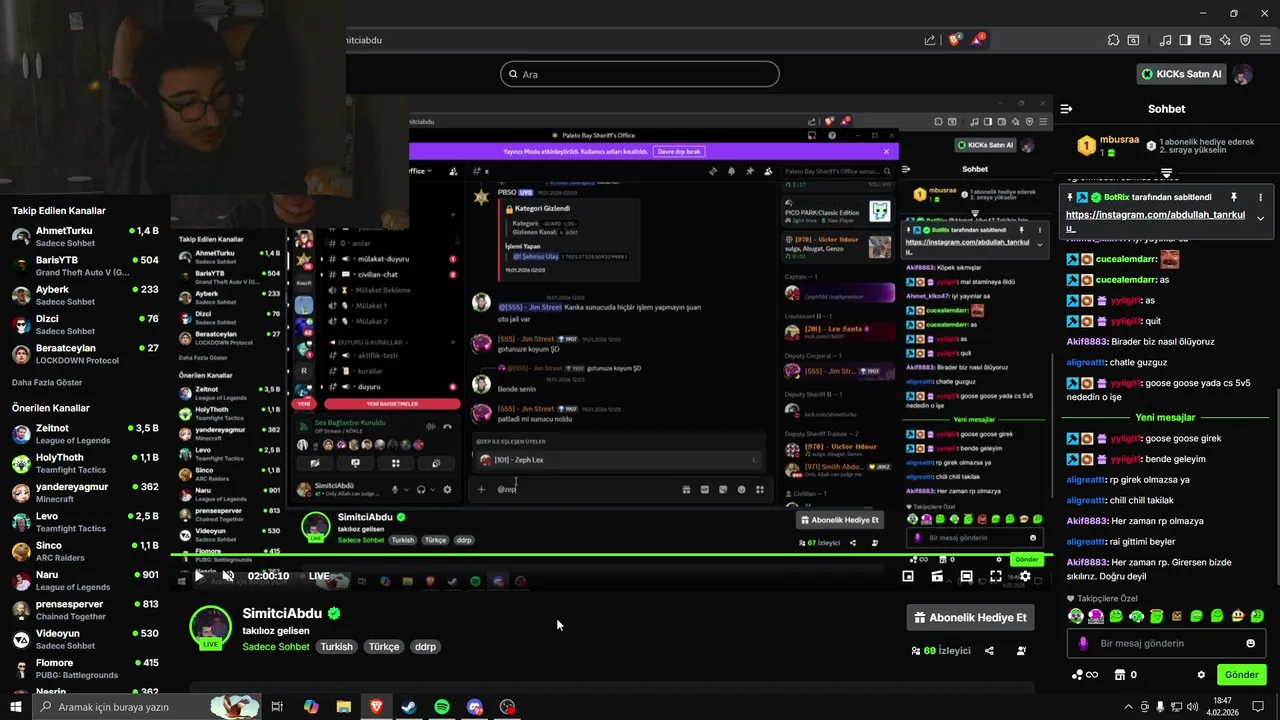Open Videoyun recommended channel
Screen dimensions: 1280x720
pyautogui.click(x=85, y=639)
